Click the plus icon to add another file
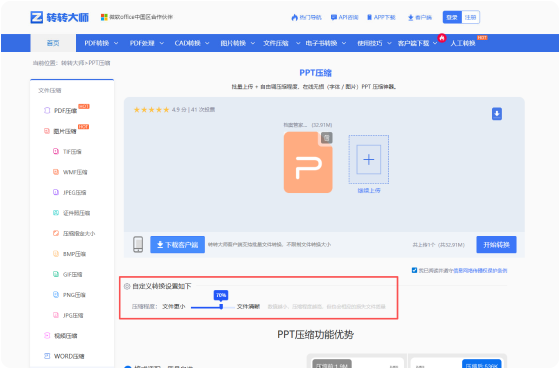The height and width of the screenshot is (369, 560). (x=369, y=159)
